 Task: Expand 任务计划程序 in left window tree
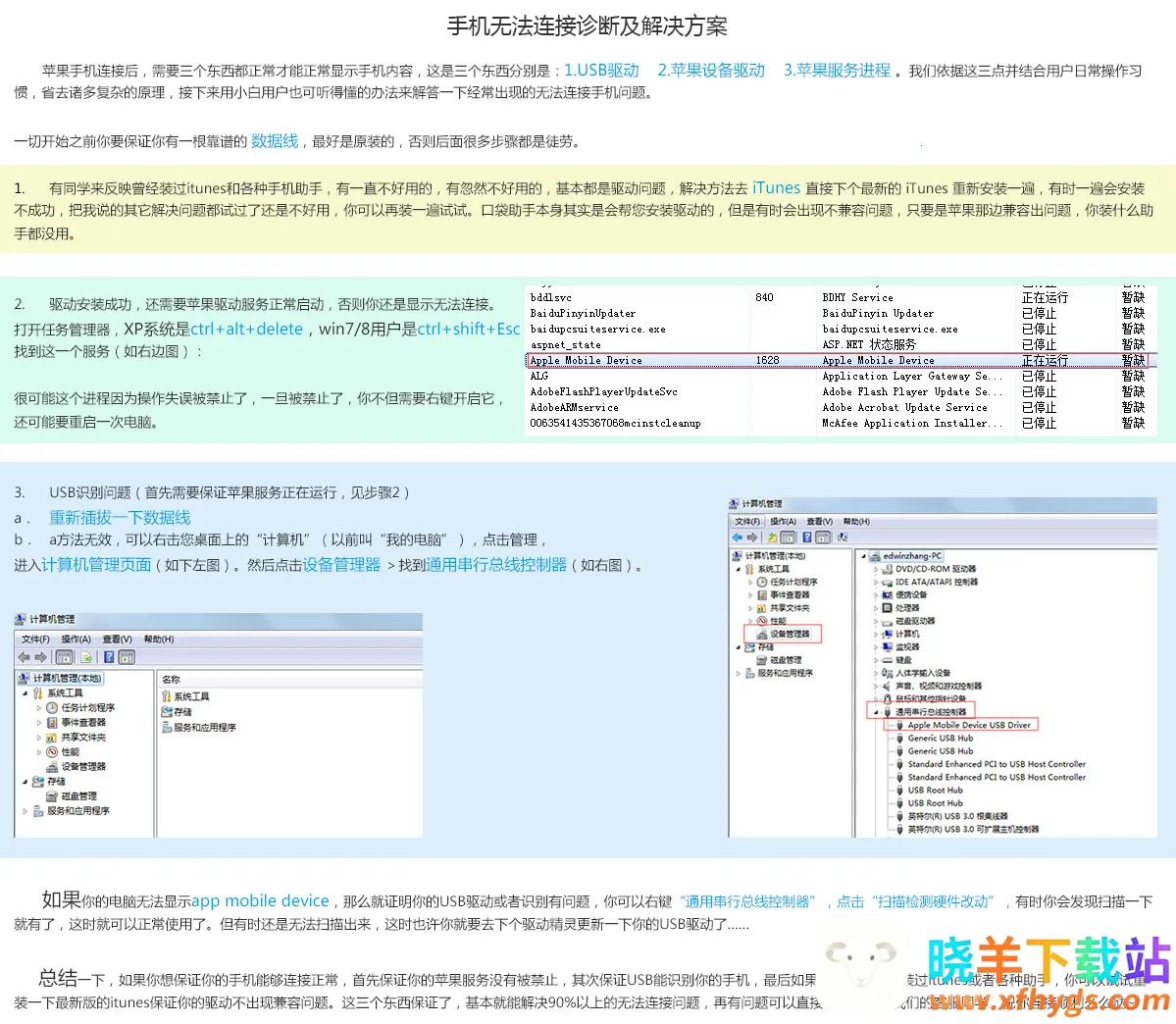pyautogui.click(x=39, y=707)
